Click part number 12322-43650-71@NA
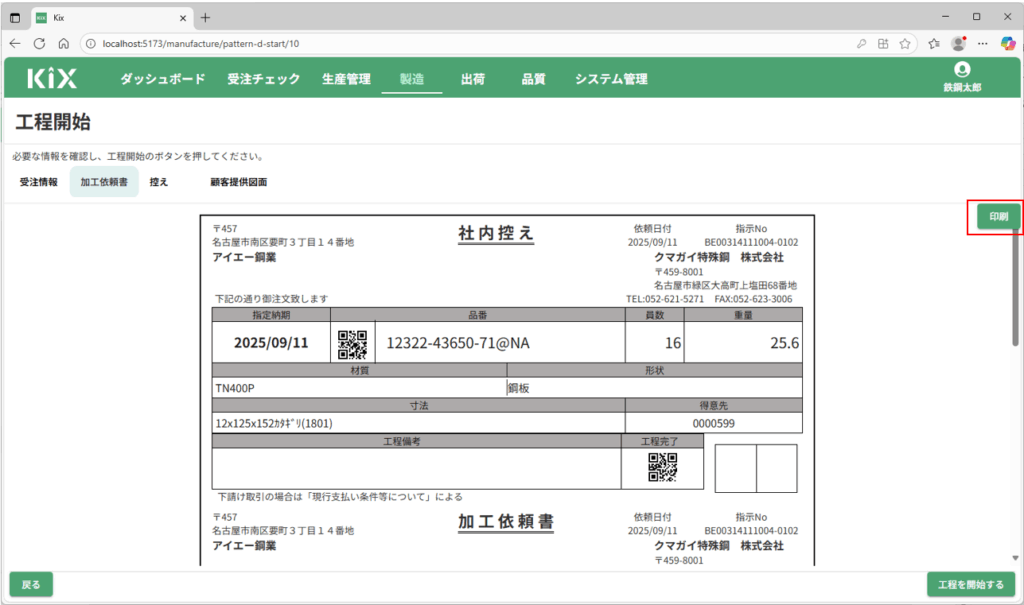Viewport: 1024px width, 605px height. click(458, 343)
